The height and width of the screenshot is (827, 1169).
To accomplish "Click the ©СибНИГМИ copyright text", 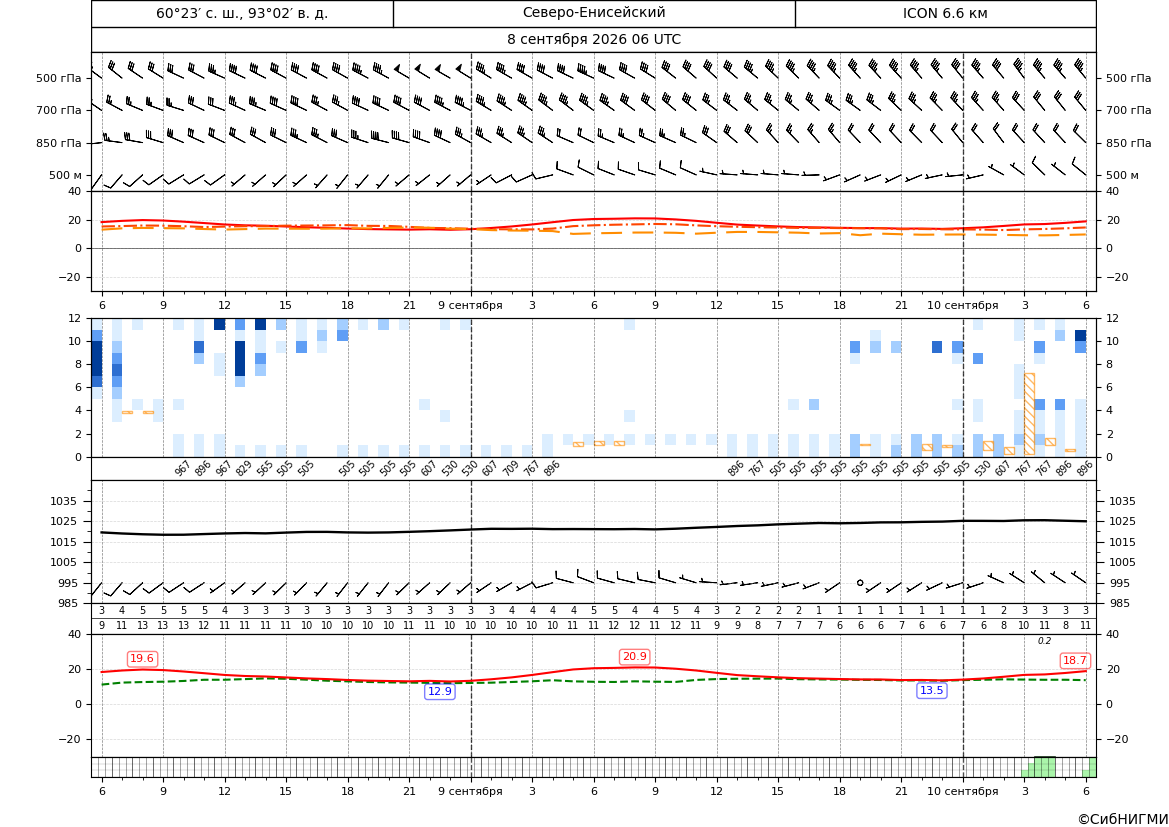I will click(x=1122, y=820).
